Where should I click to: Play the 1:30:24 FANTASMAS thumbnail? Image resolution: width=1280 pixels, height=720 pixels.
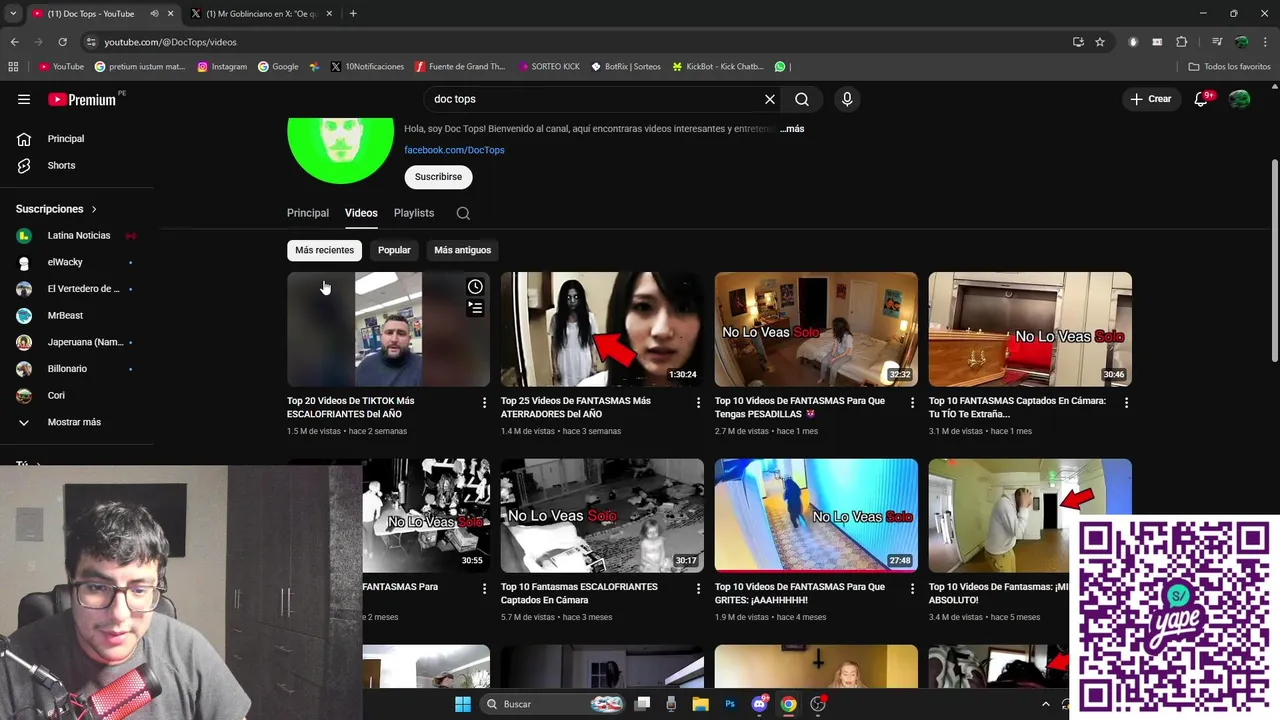(602, 329)
